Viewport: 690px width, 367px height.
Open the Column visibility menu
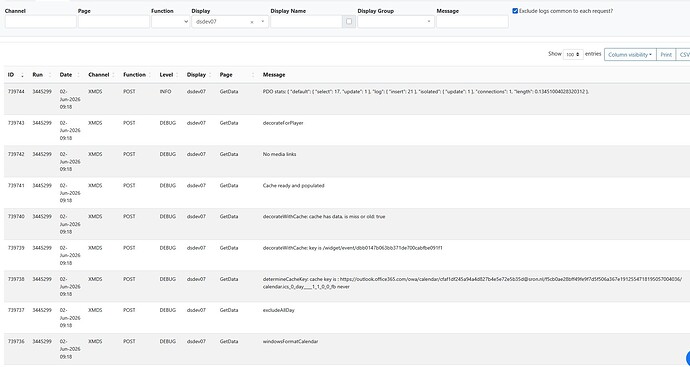pos(630,55)
